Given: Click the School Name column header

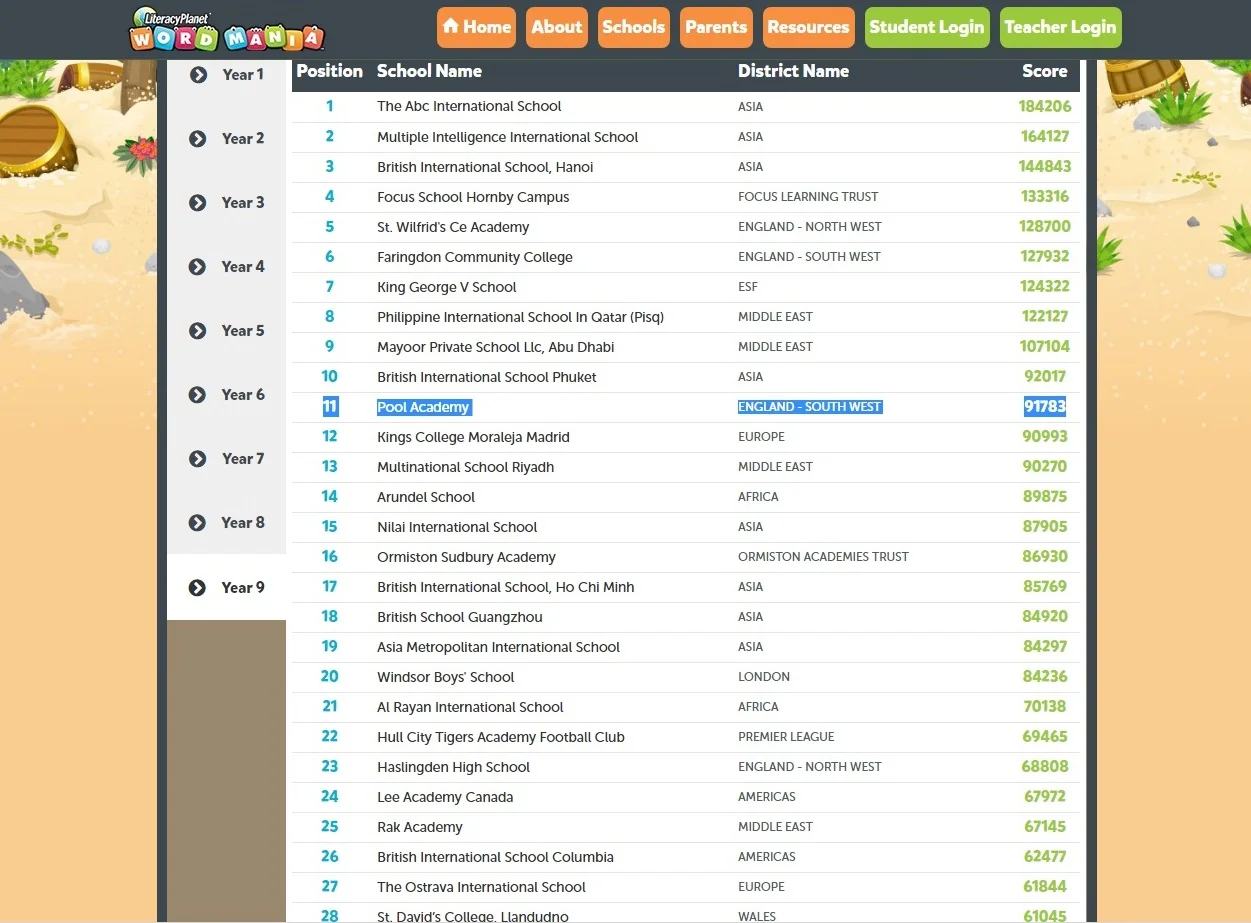Looking at the screenshot, I should point(429,71).
